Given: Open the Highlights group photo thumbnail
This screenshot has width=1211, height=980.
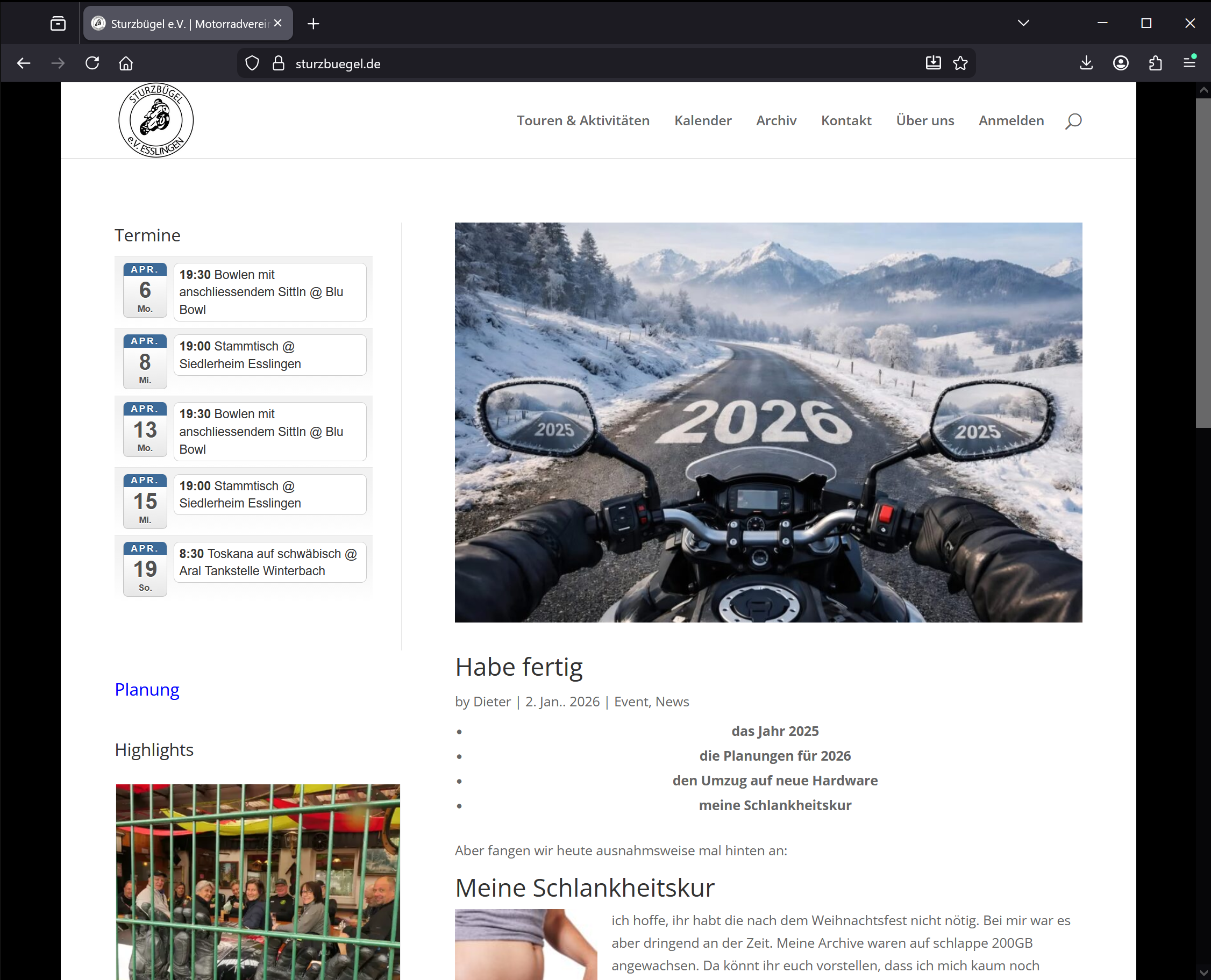Looking at the screenshot, I should click(x=258, y=881).
